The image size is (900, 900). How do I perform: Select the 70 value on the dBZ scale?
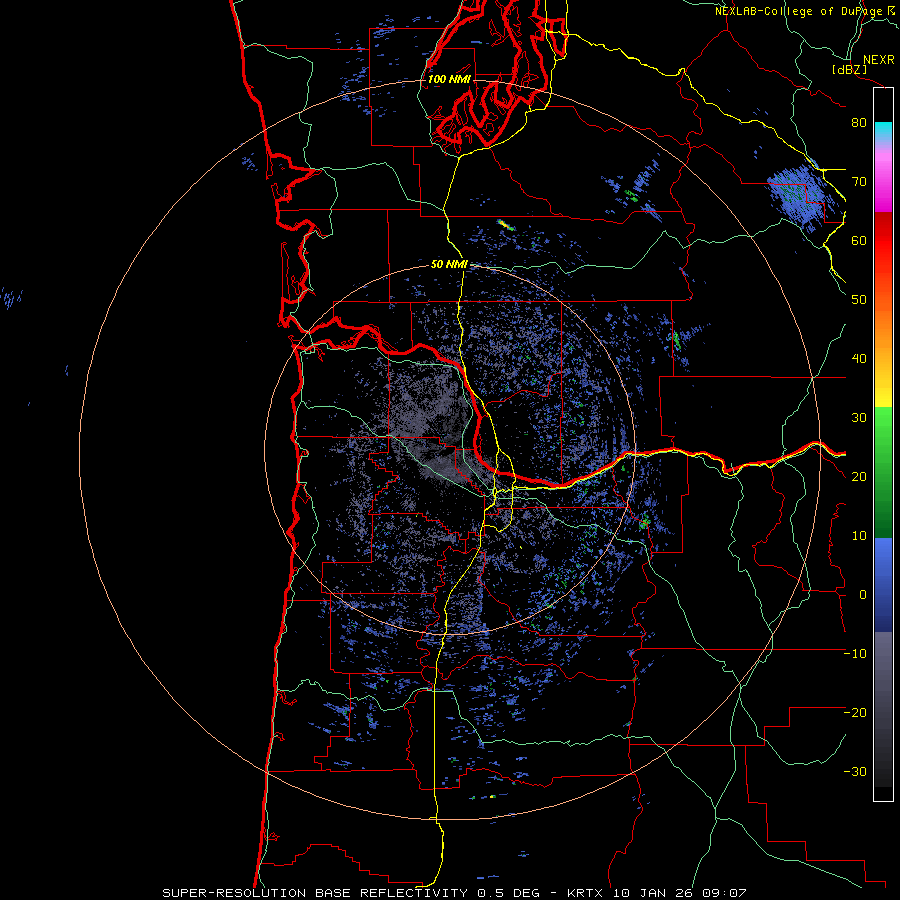859,181
